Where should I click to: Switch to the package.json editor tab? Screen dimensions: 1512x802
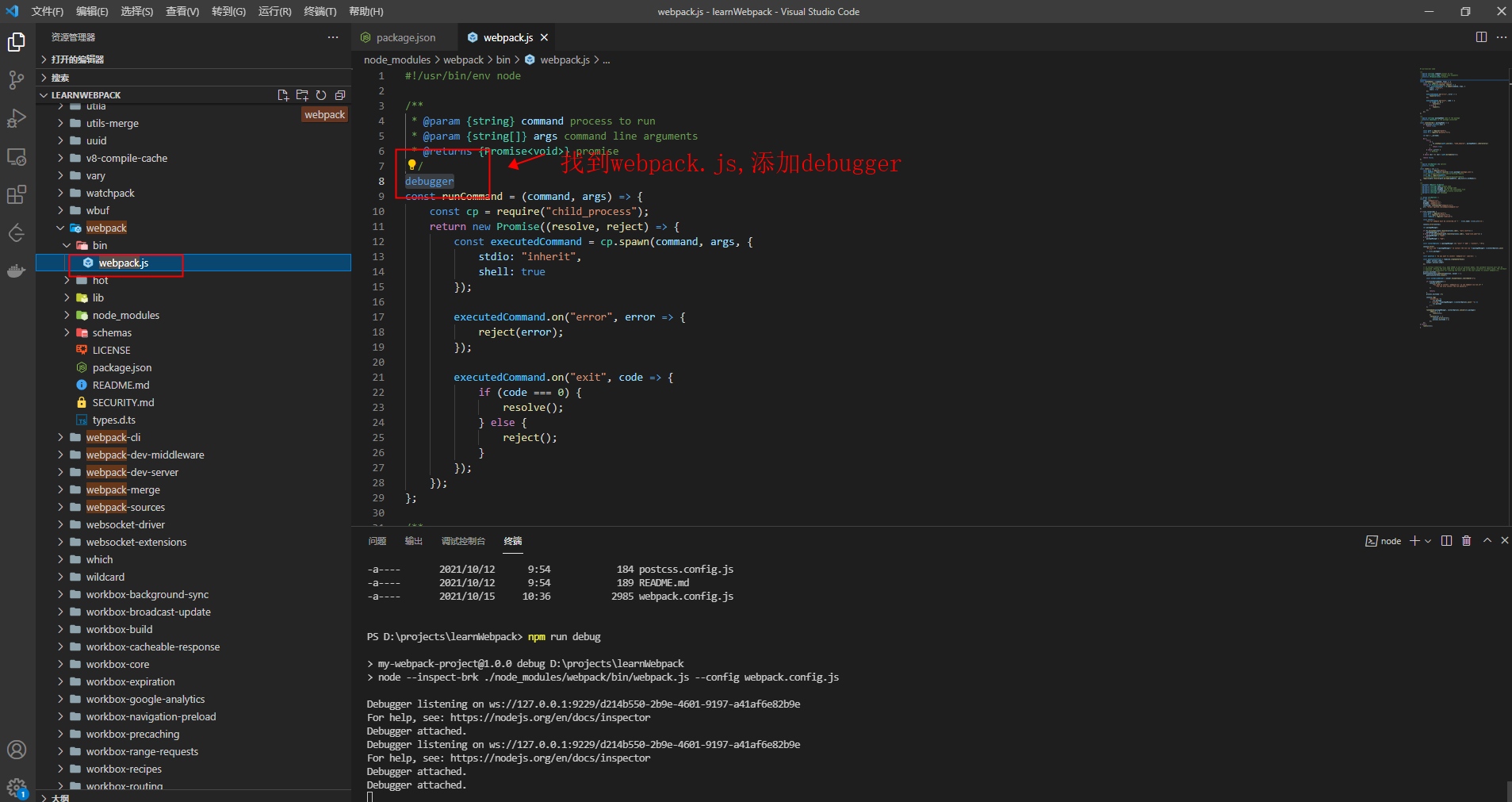[x=405, y=37]
